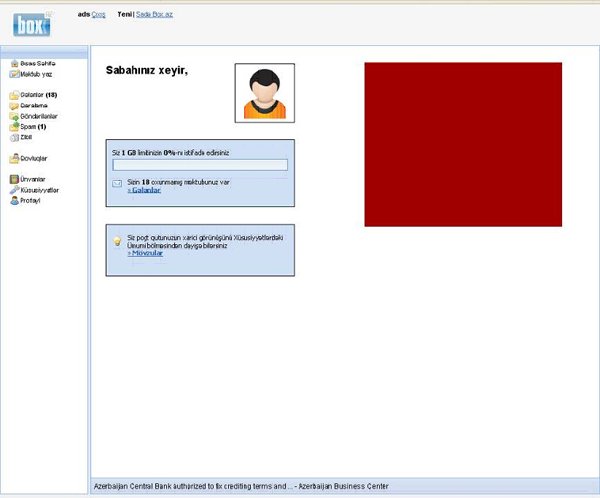Follow the Mövzular themes link
Screen dimensions: 600x498
click(146, 253)
